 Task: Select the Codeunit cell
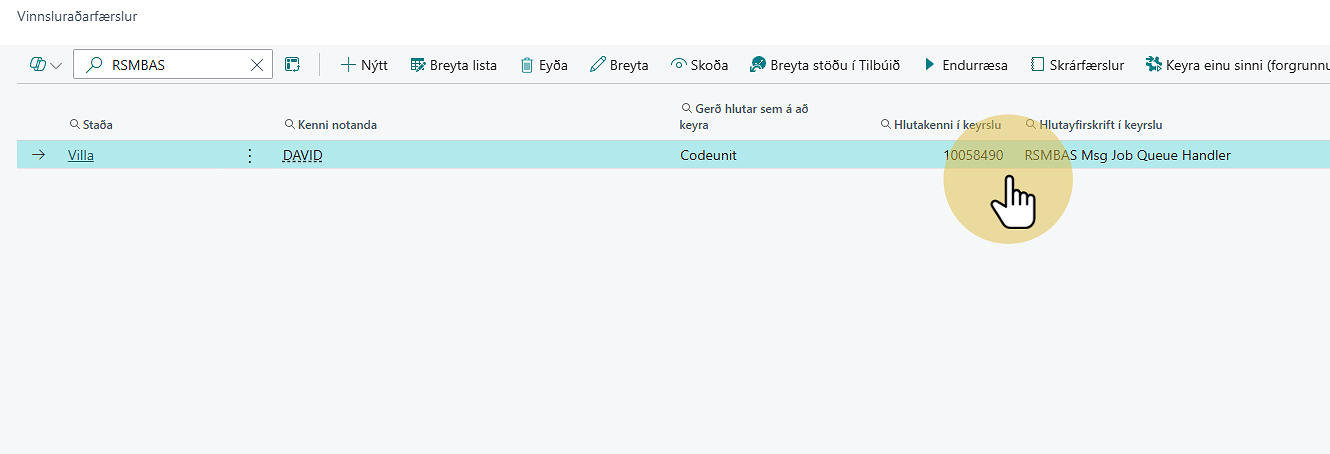(x=708, y=155)
